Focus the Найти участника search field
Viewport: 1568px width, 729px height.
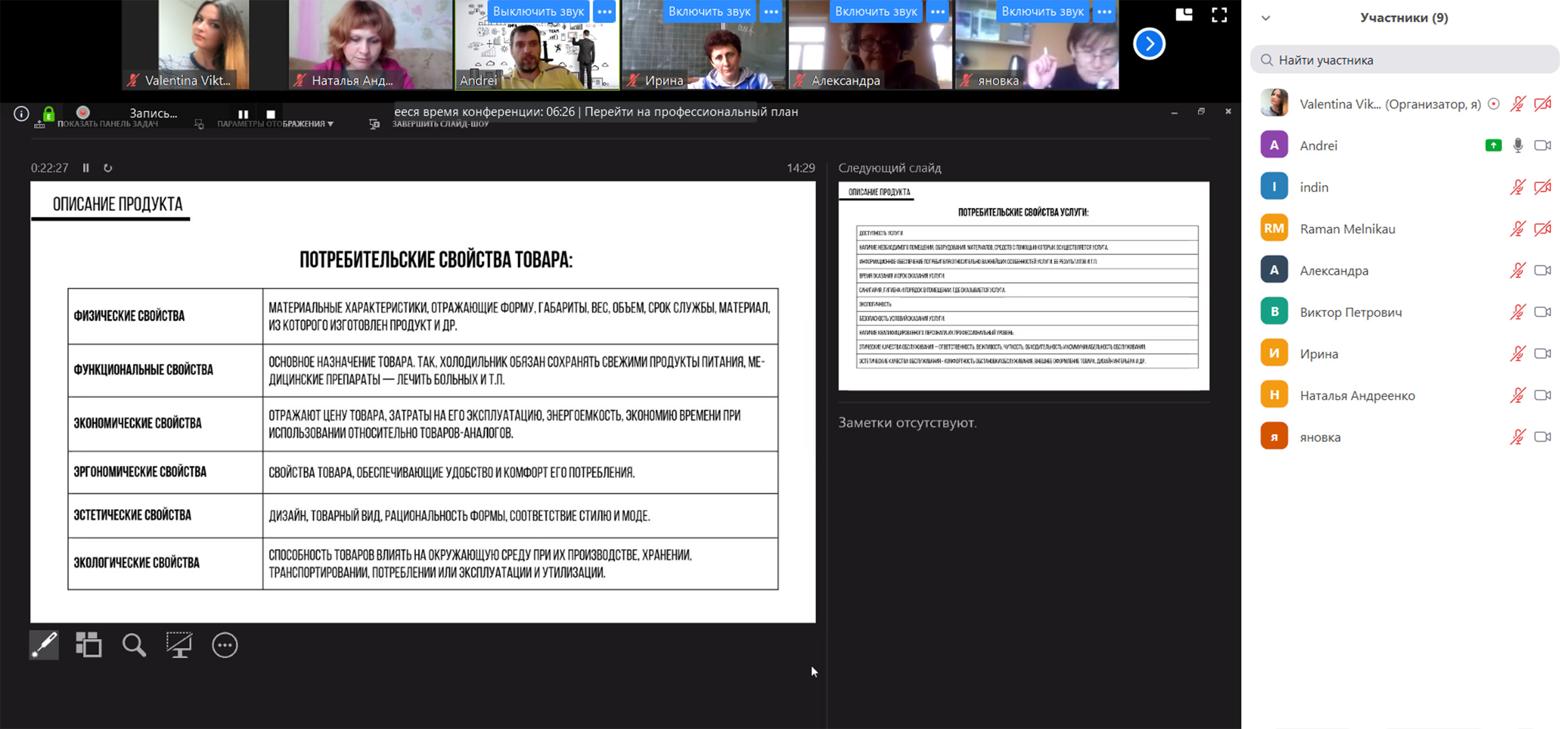coord(1405,60)
